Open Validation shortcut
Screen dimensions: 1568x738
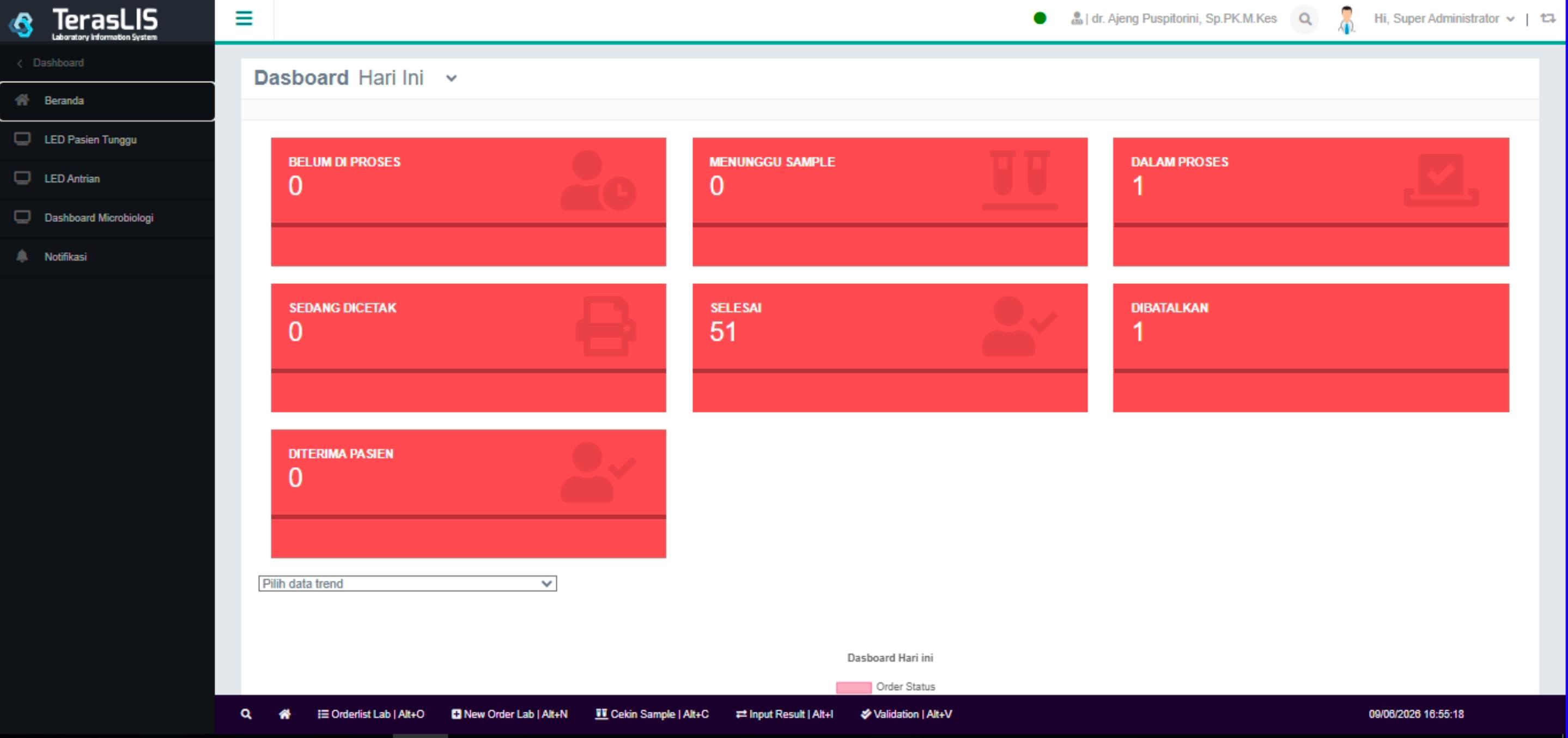(x=907, y=713)
